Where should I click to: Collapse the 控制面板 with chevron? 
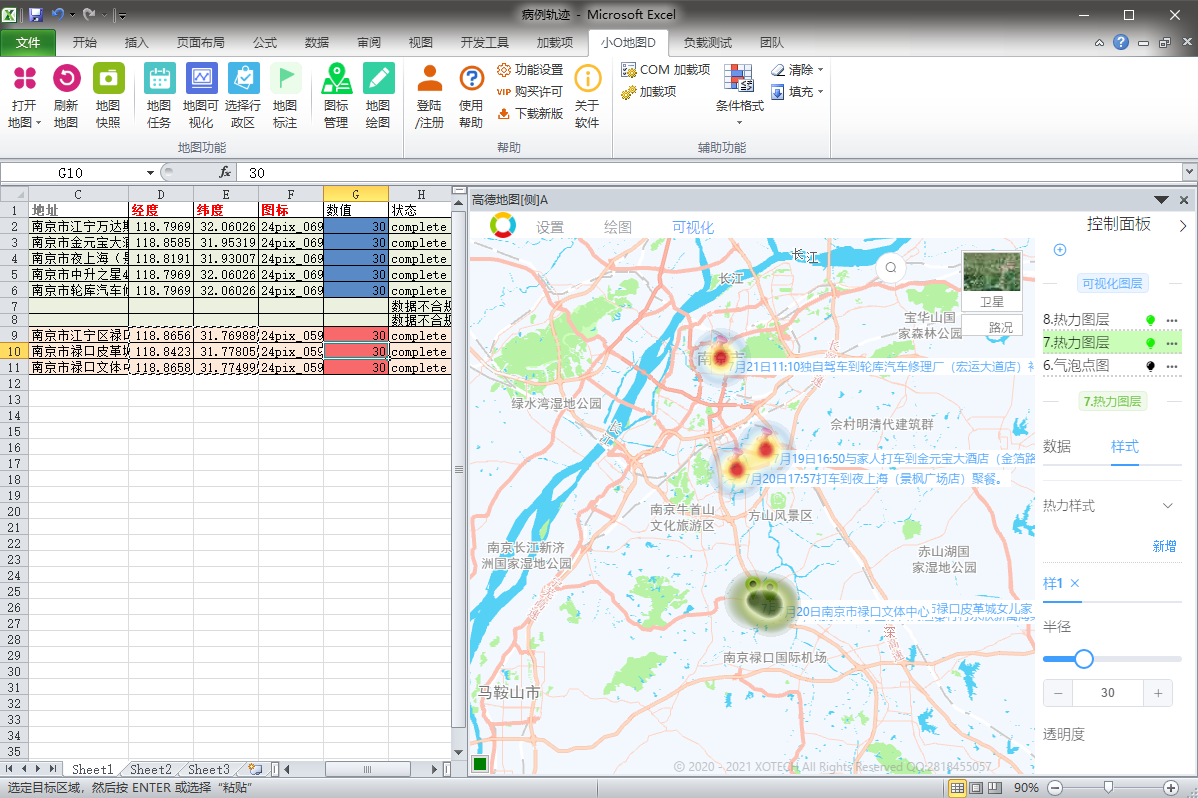(x=1183, y=225)
